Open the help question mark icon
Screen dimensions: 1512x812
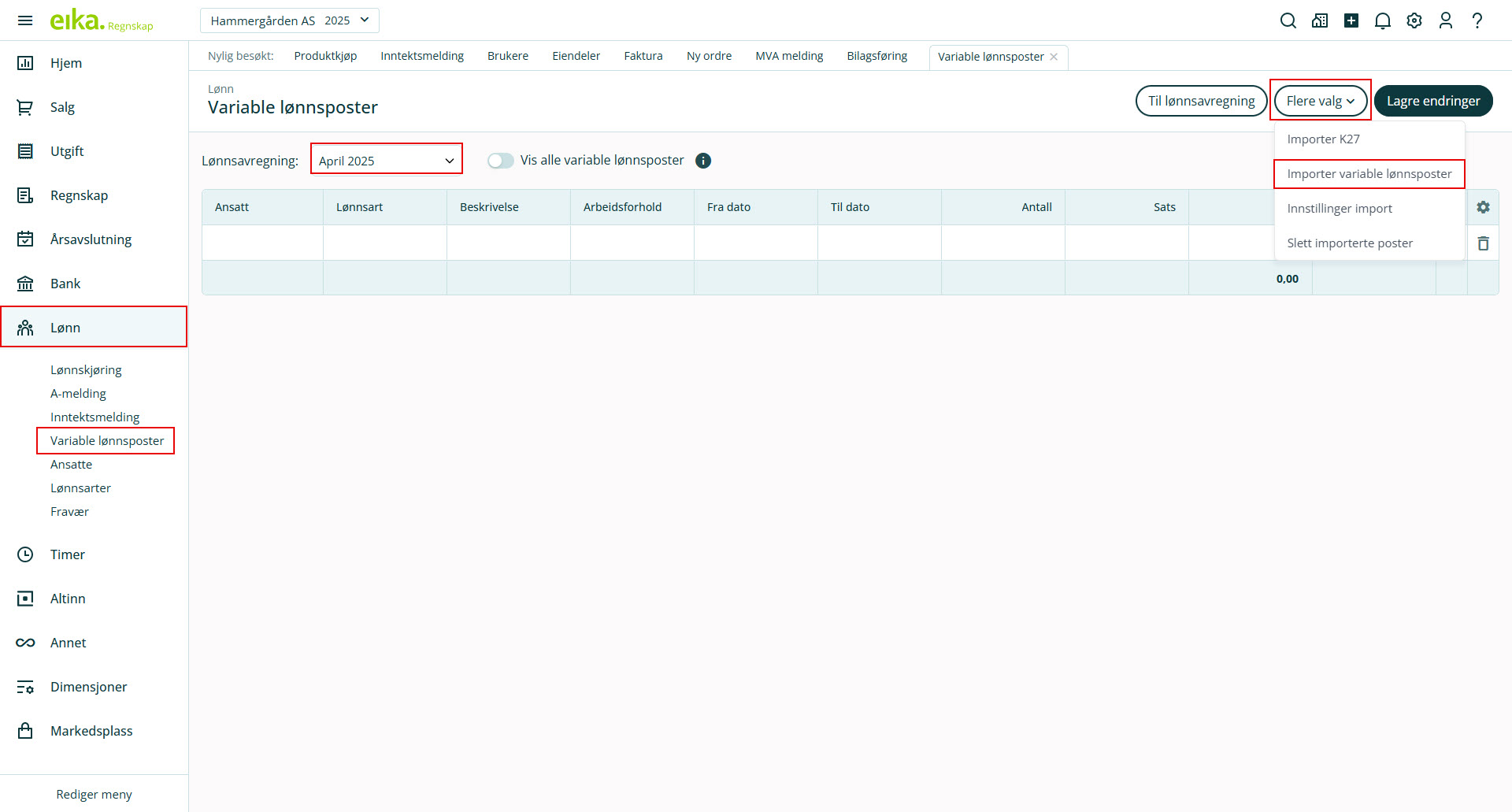(x=1477, y=20)
